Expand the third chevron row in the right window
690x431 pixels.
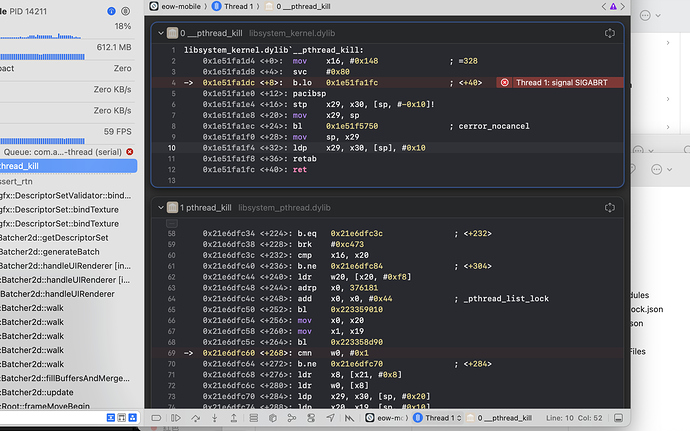click(x=668, y=127)
